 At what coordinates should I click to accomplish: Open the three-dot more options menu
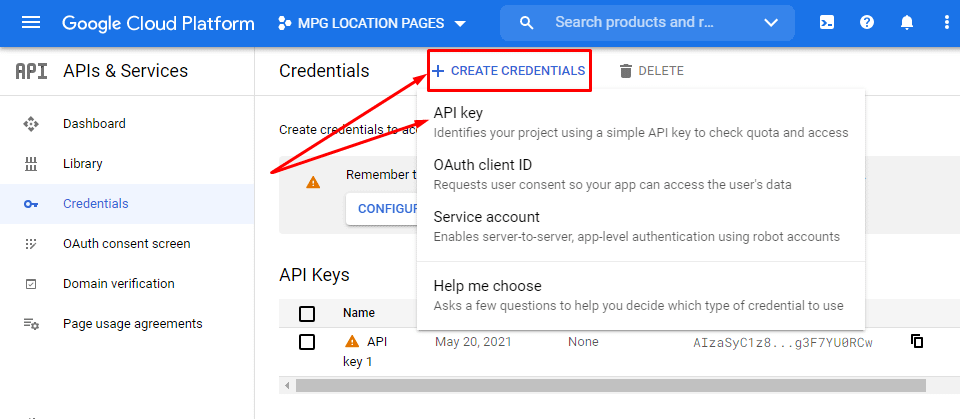pyautogui.click(x=946, y=23)
